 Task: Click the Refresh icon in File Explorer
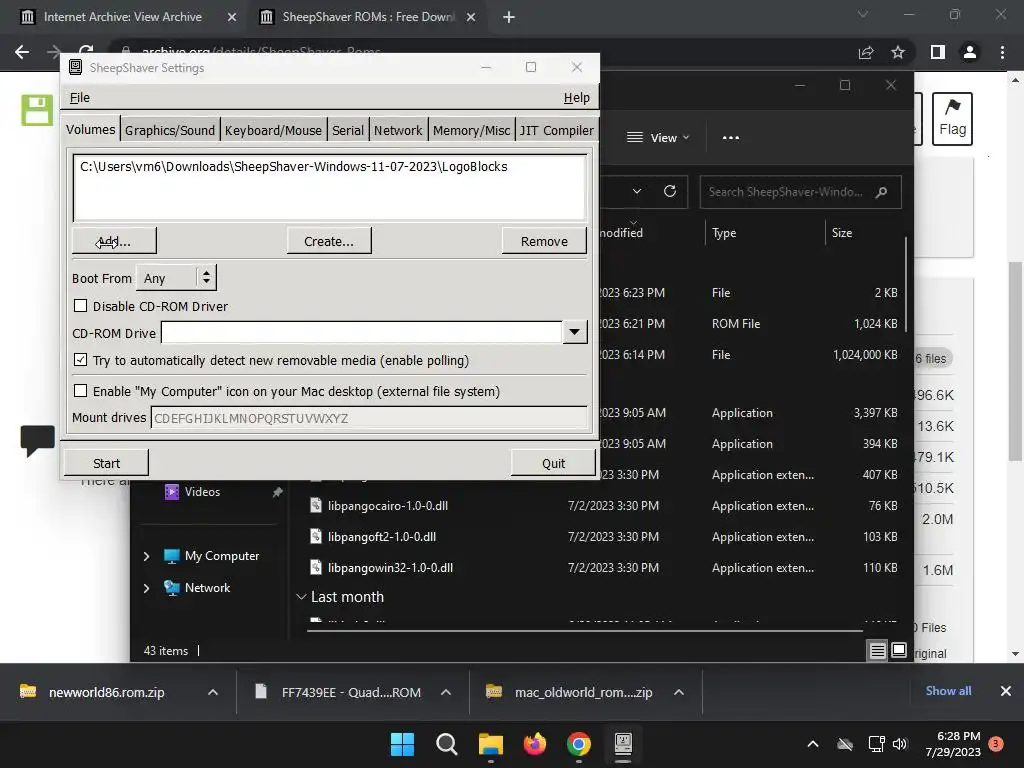(x=669, y=191)
